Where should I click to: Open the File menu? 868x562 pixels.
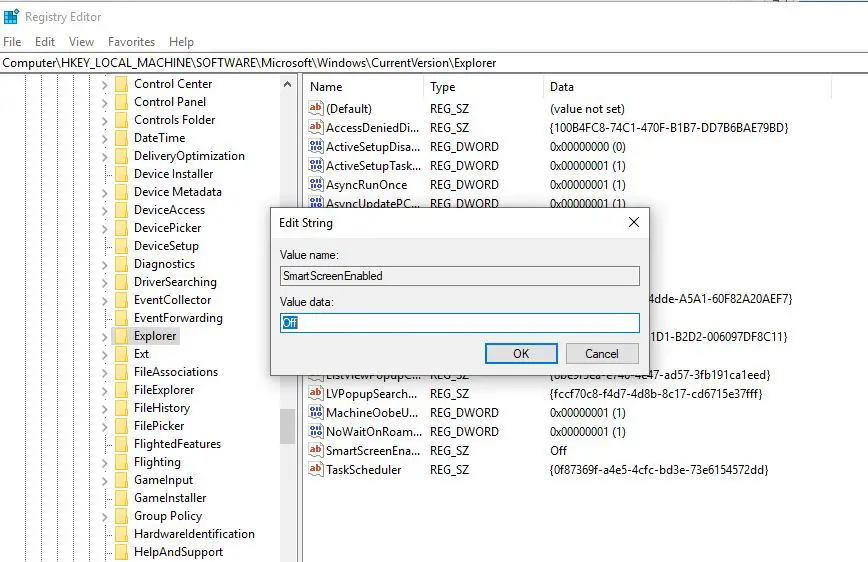coord(12,42)
